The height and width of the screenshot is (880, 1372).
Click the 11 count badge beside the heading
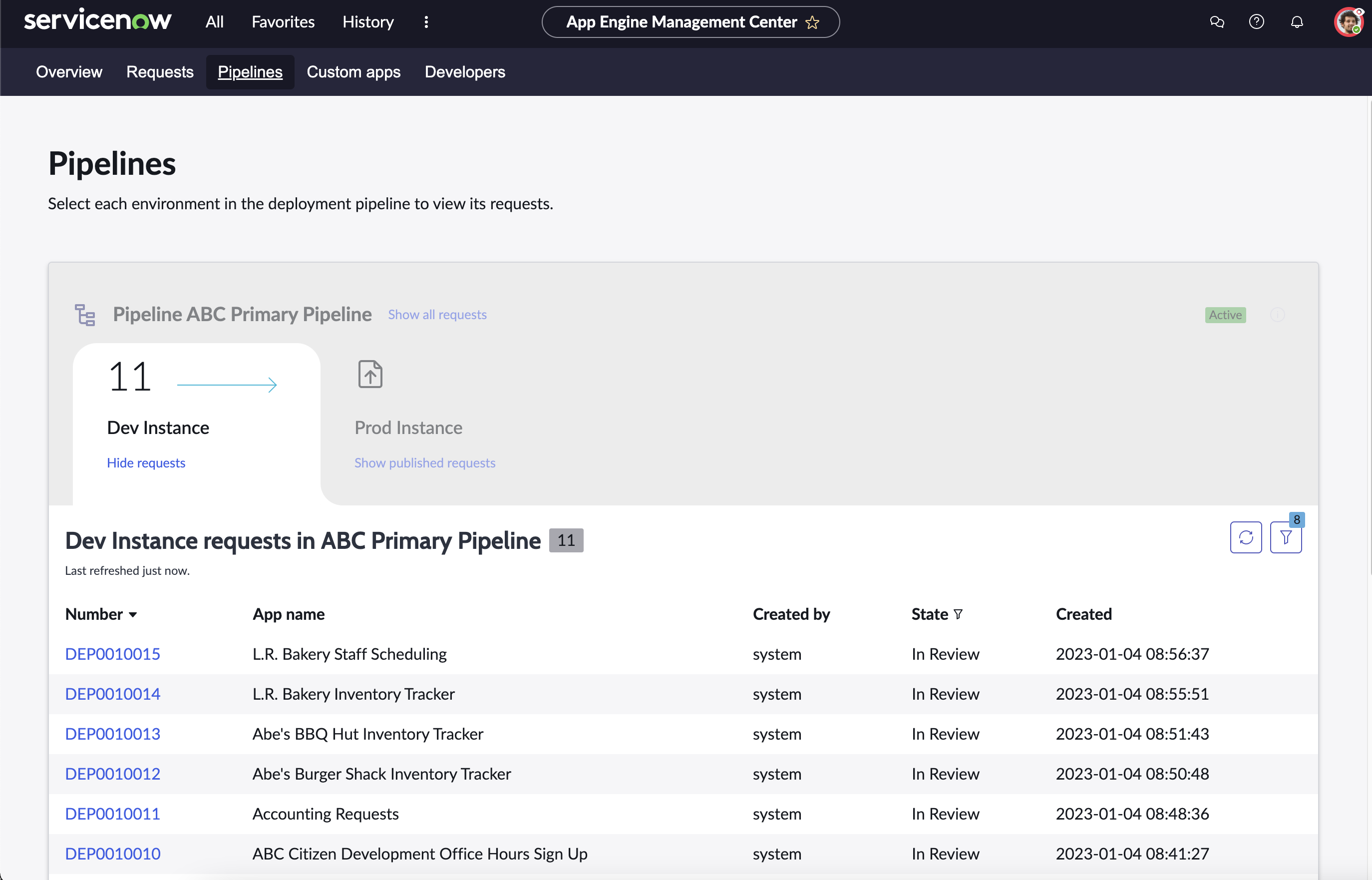point(566,540)
